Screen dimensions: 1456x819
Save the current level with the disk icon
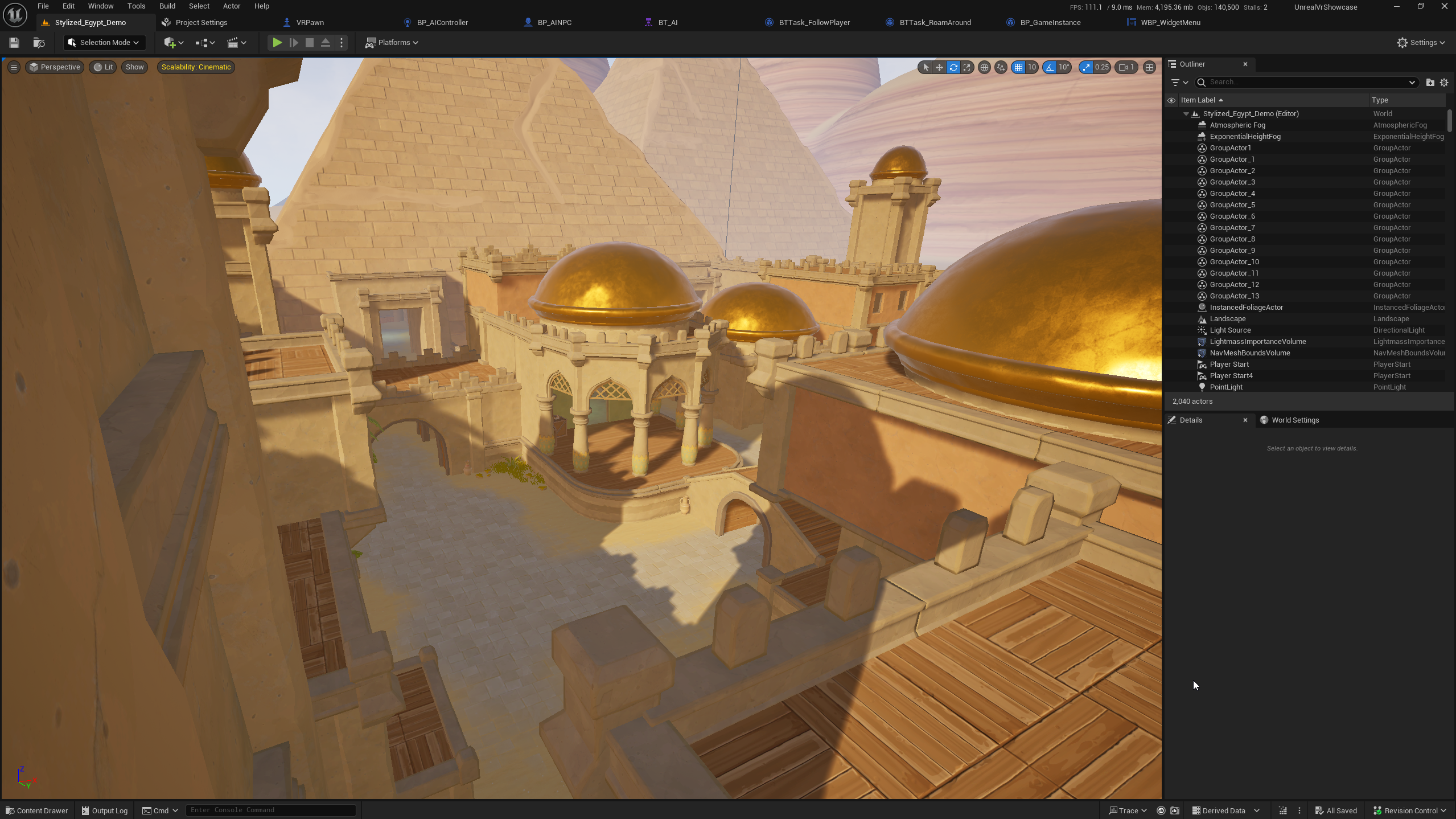click(14, 43)
